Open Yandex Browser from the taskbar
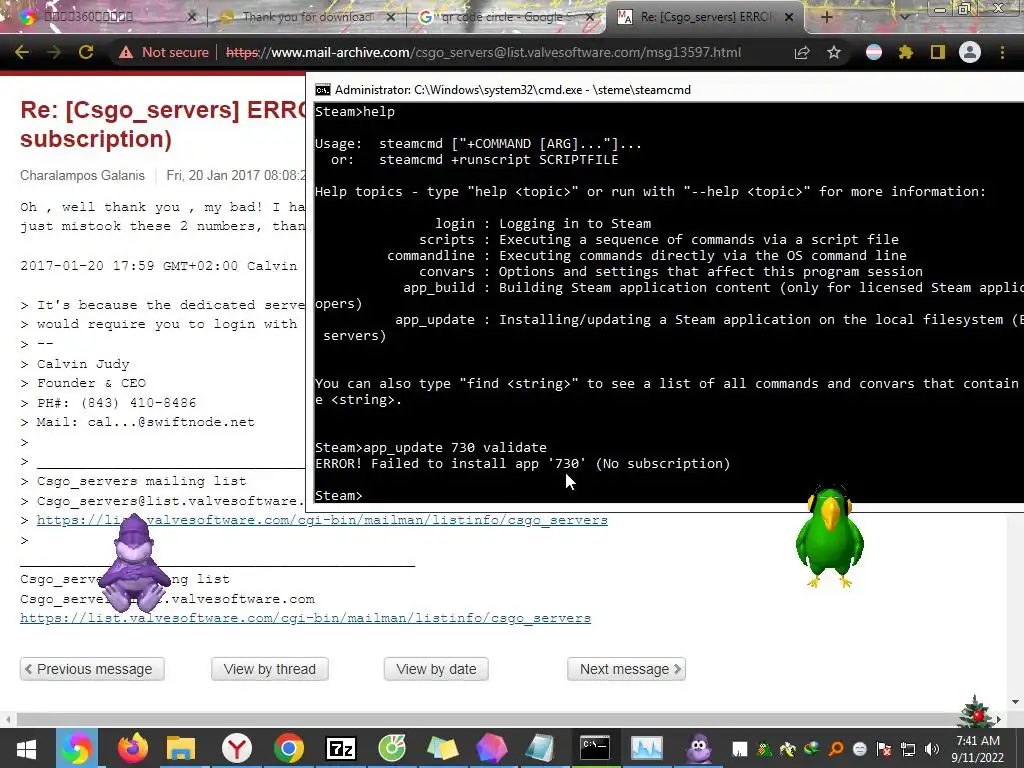The height and width of the screenshot is (768, 1024). point(236,748)
